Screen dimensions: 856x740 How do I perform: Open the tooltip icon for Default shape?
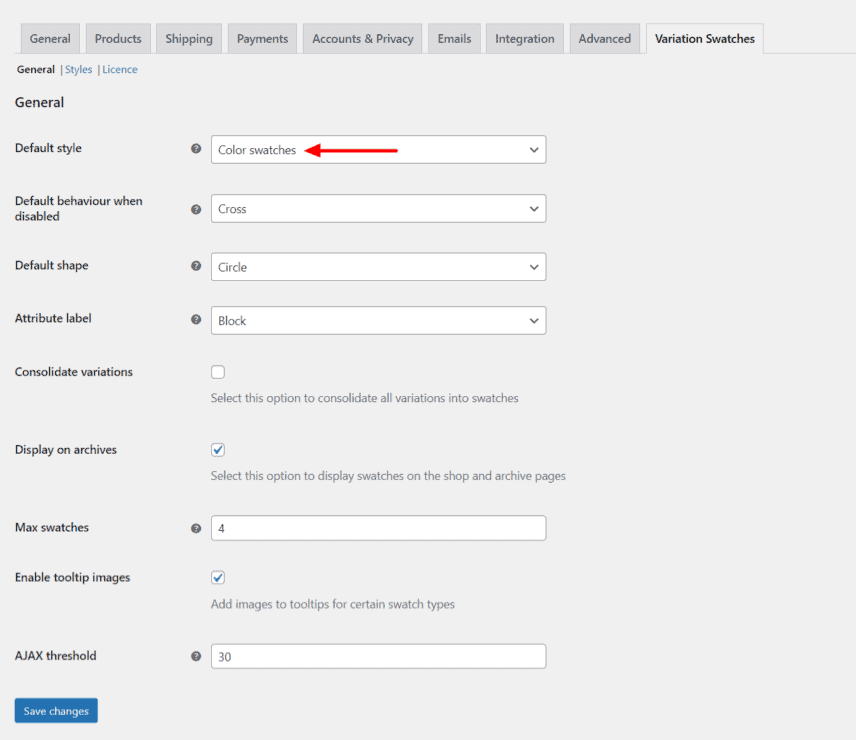196,266
